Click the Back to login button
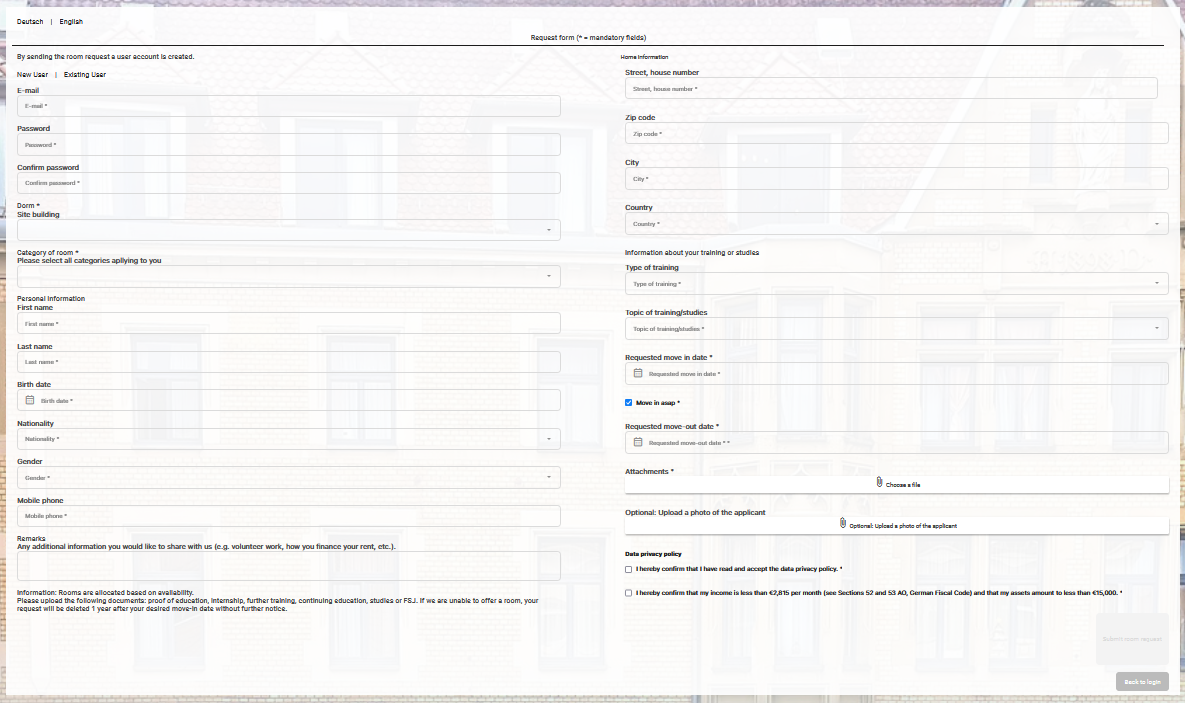This screenshot has height=703, width=1185. click(1142, 682)
